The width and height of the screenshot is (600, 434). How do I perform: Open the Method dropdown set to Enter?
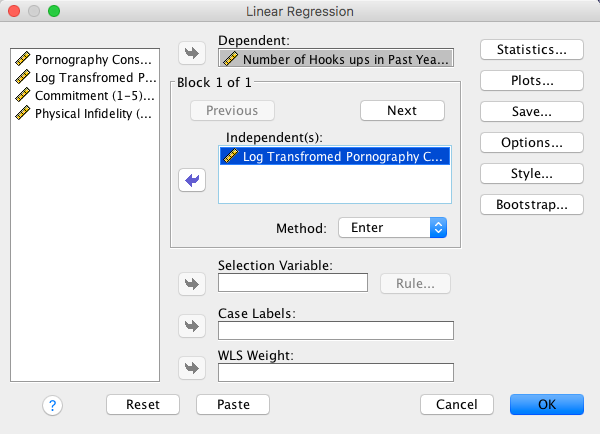tap(392, 228)
